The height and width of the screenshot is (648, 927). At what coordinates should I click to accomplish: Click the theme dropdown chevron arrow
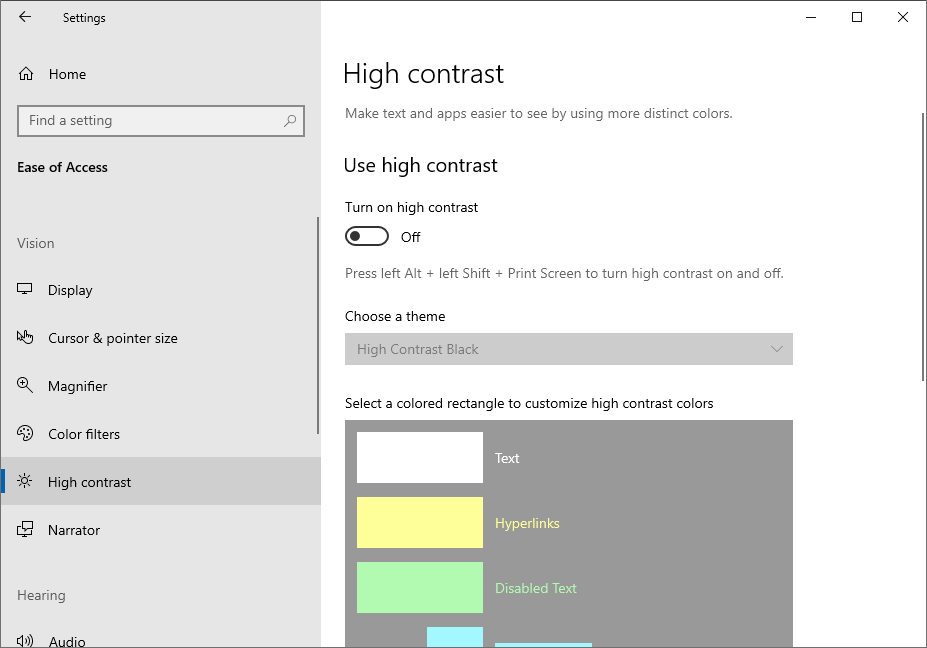pos(777,349)
